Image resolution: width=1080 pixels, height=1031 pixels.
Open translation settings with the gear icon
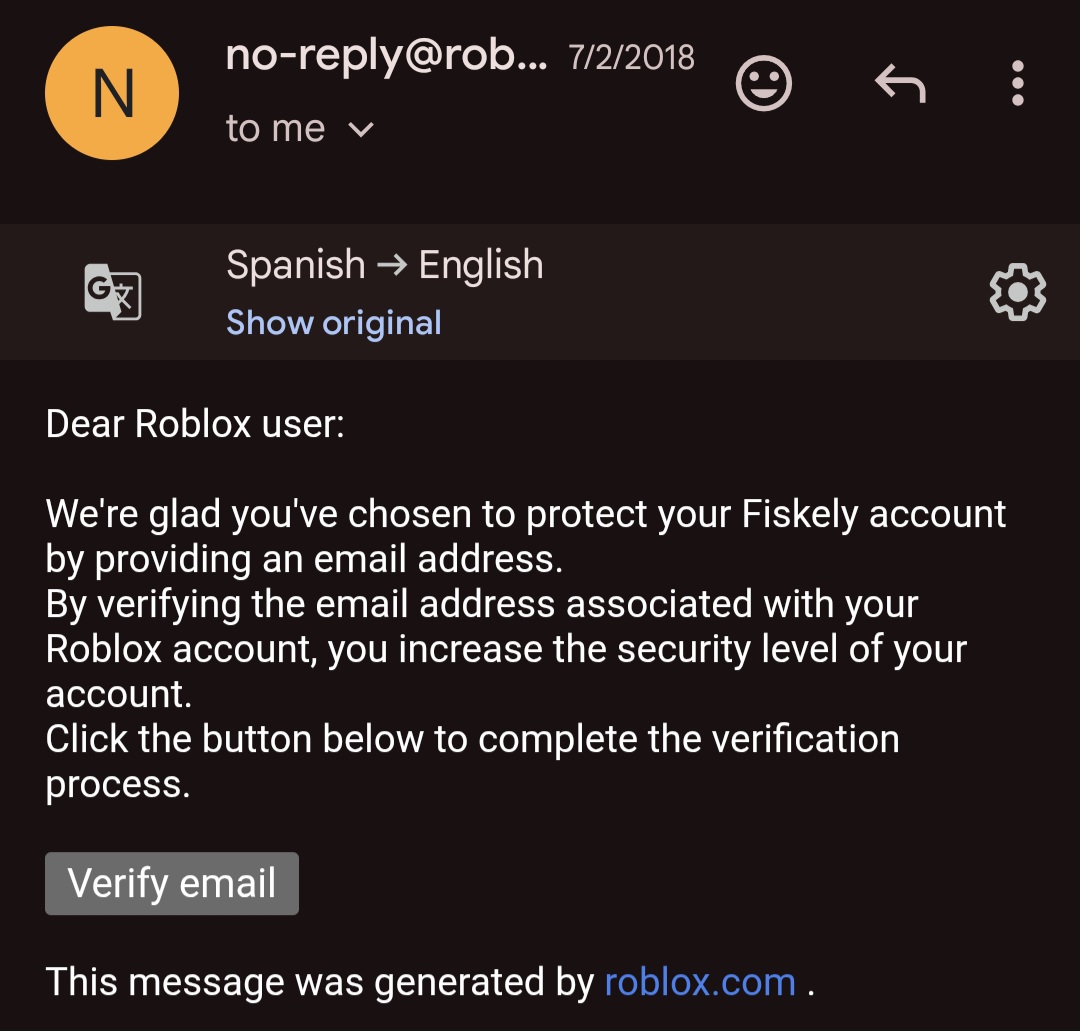click(x=1017, y=291)
